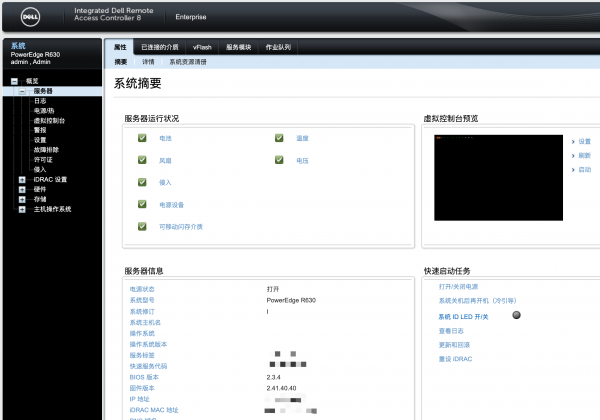Click the 固件版本 info label
Image resolution: width=600 pixels, height=420 pixels.
tap(142, 388)
